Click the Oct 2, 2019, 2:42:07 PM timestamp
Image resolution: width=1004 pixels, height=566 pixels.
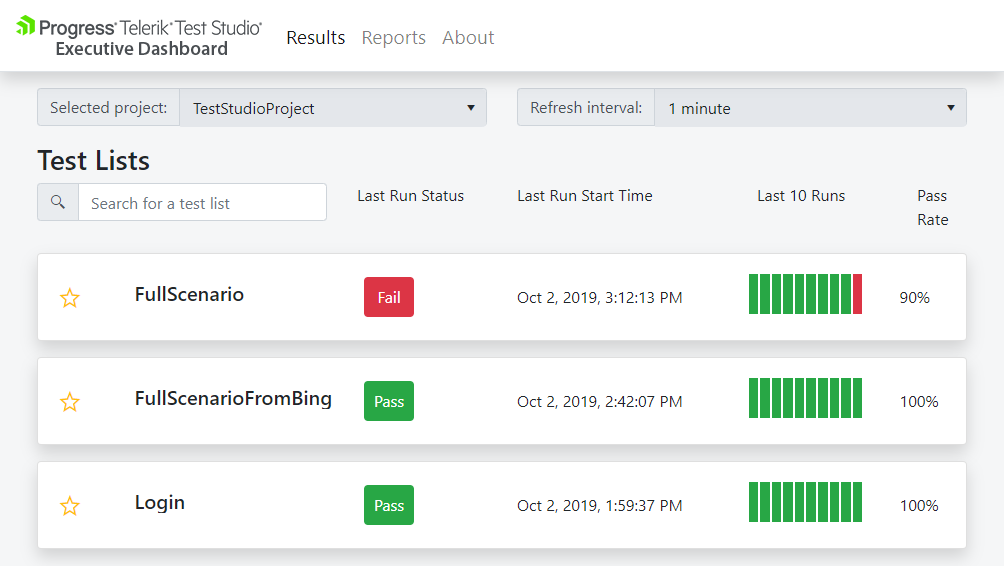(x=599, y=401)
